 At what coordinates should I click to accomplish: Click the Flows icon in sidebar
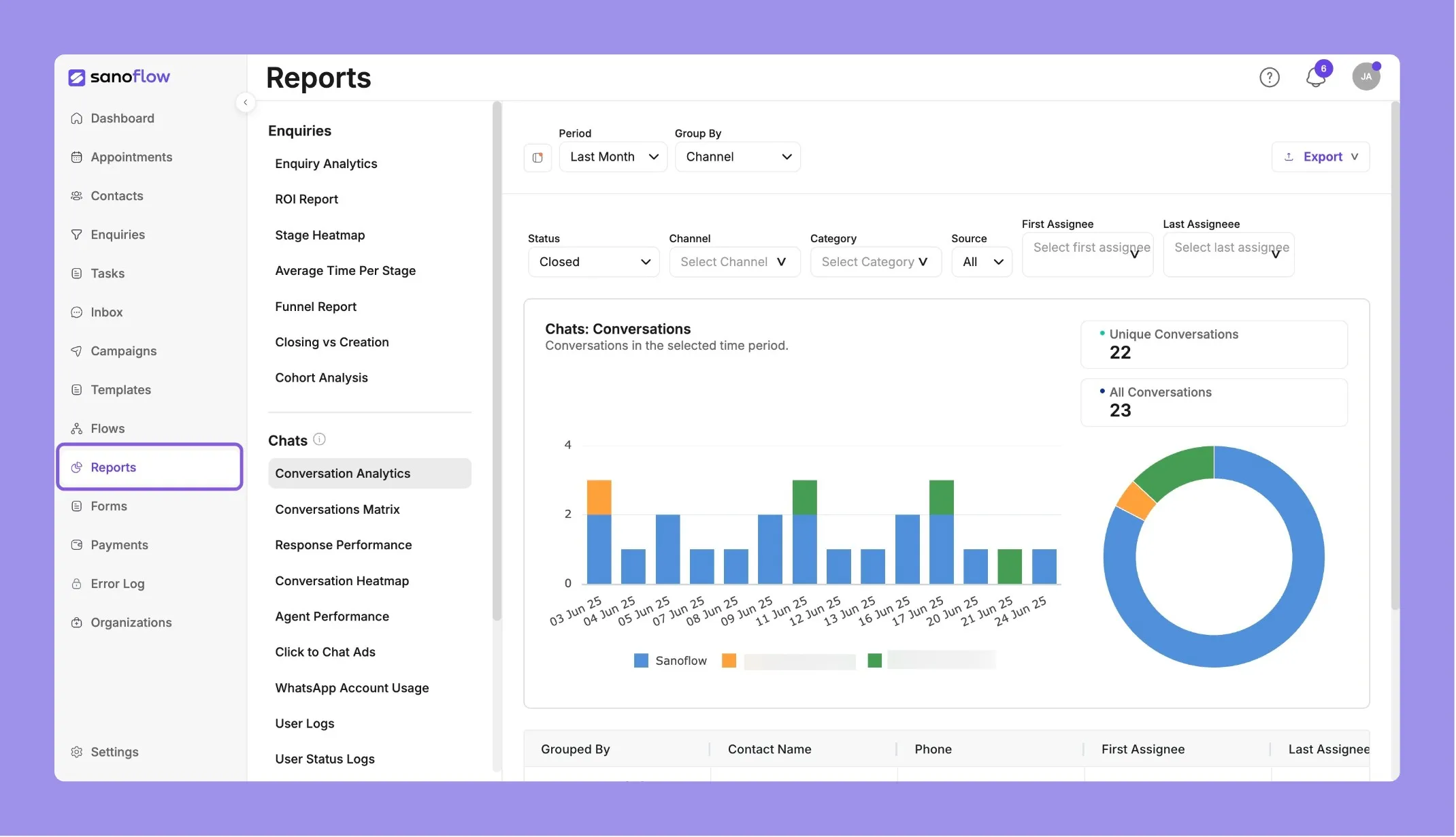77,429
